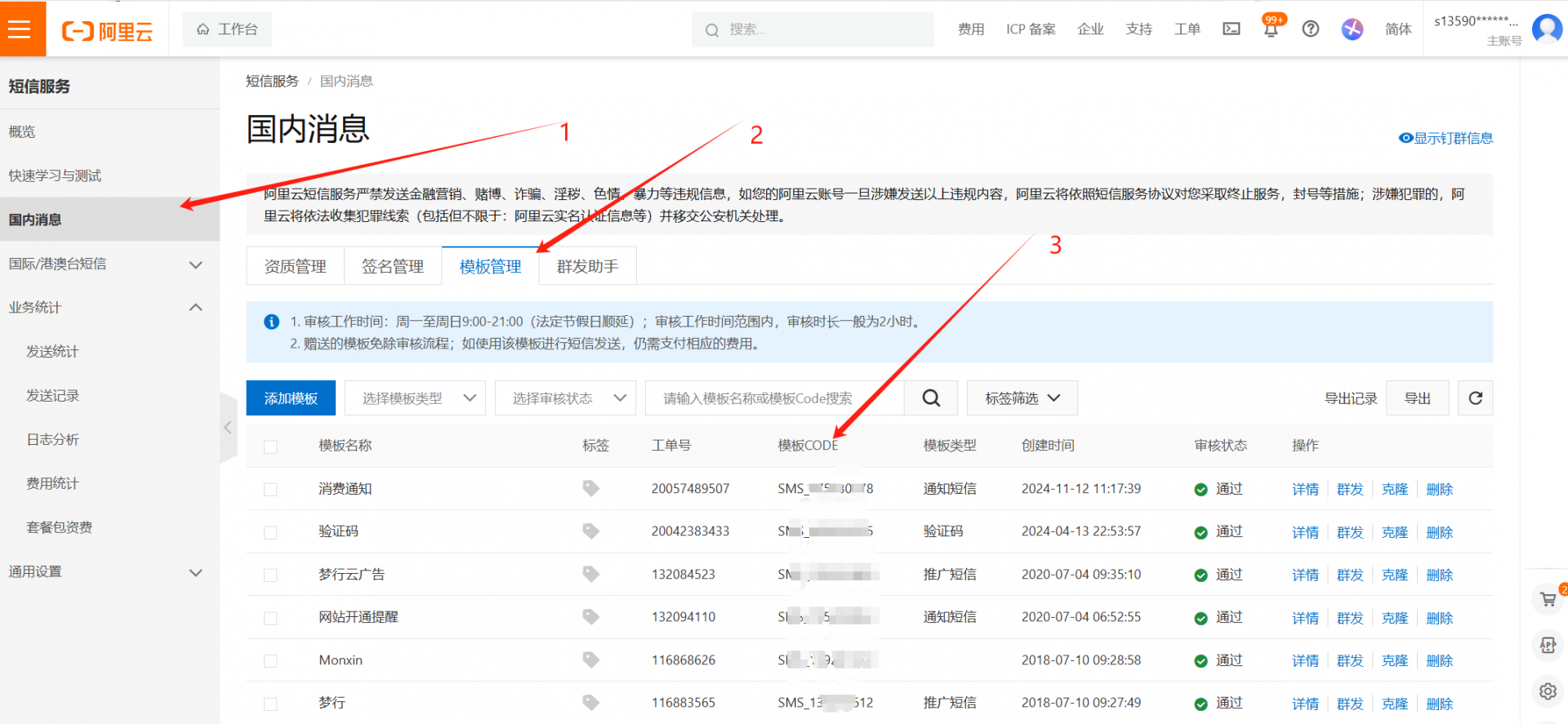Image resolution: width=1568 pixels, height=724 pixels.
Task: Click the 添加模板 button
Action: 291,398
